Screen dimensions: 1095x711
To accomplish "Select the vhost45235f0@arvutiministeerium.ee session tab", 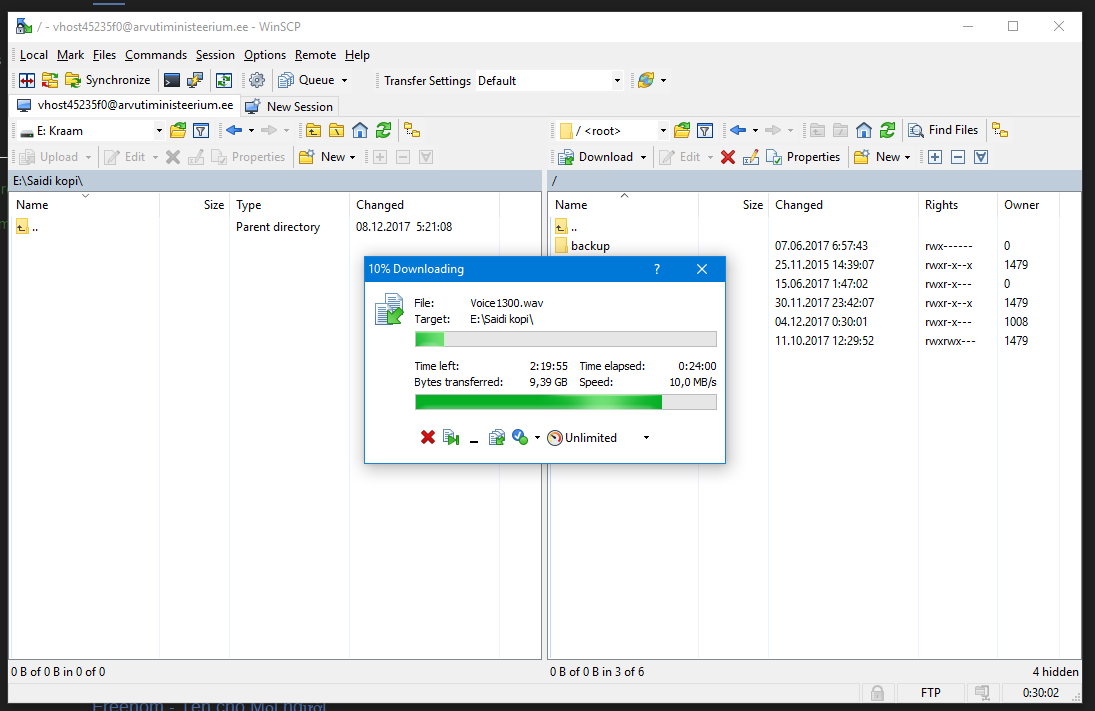I will (x=126, y=105).
